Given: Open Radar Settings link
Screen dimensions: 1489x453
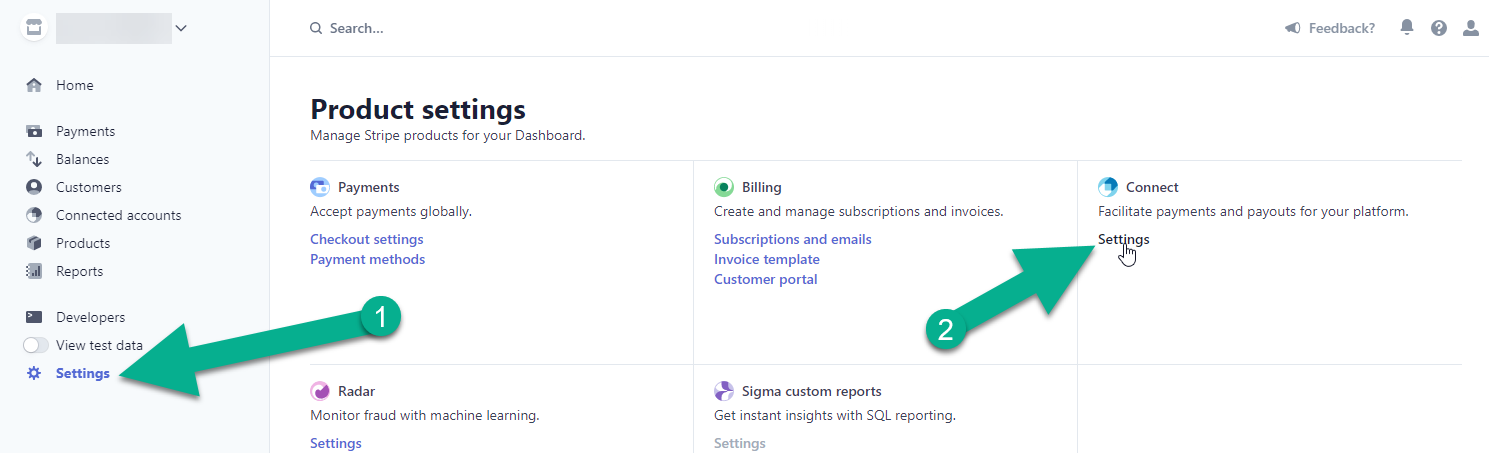Looking at the screenshot, I should pos(335,443).
